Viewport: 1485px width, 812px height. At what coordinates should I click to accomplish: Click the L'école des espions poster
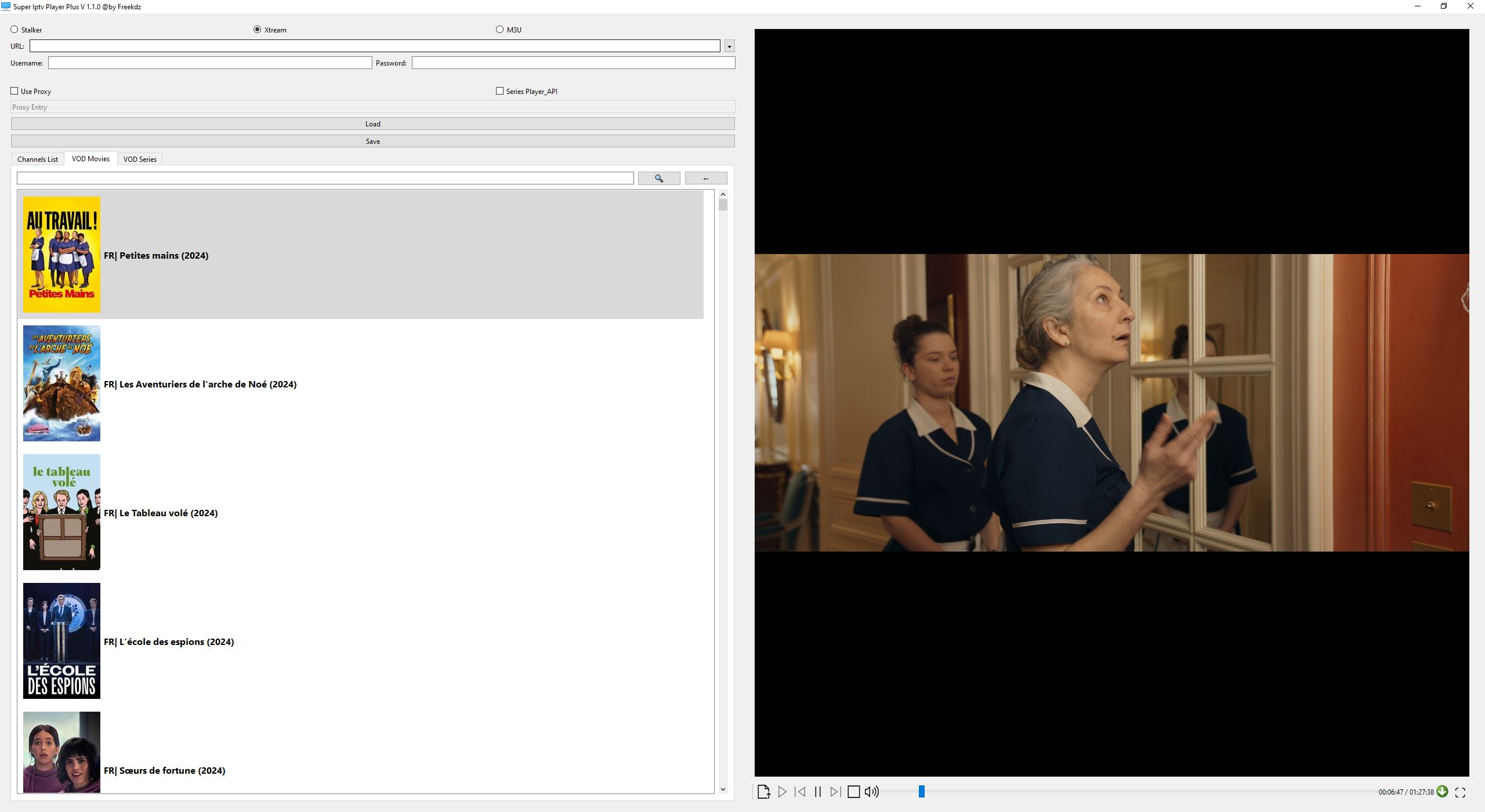pos(61,641)
